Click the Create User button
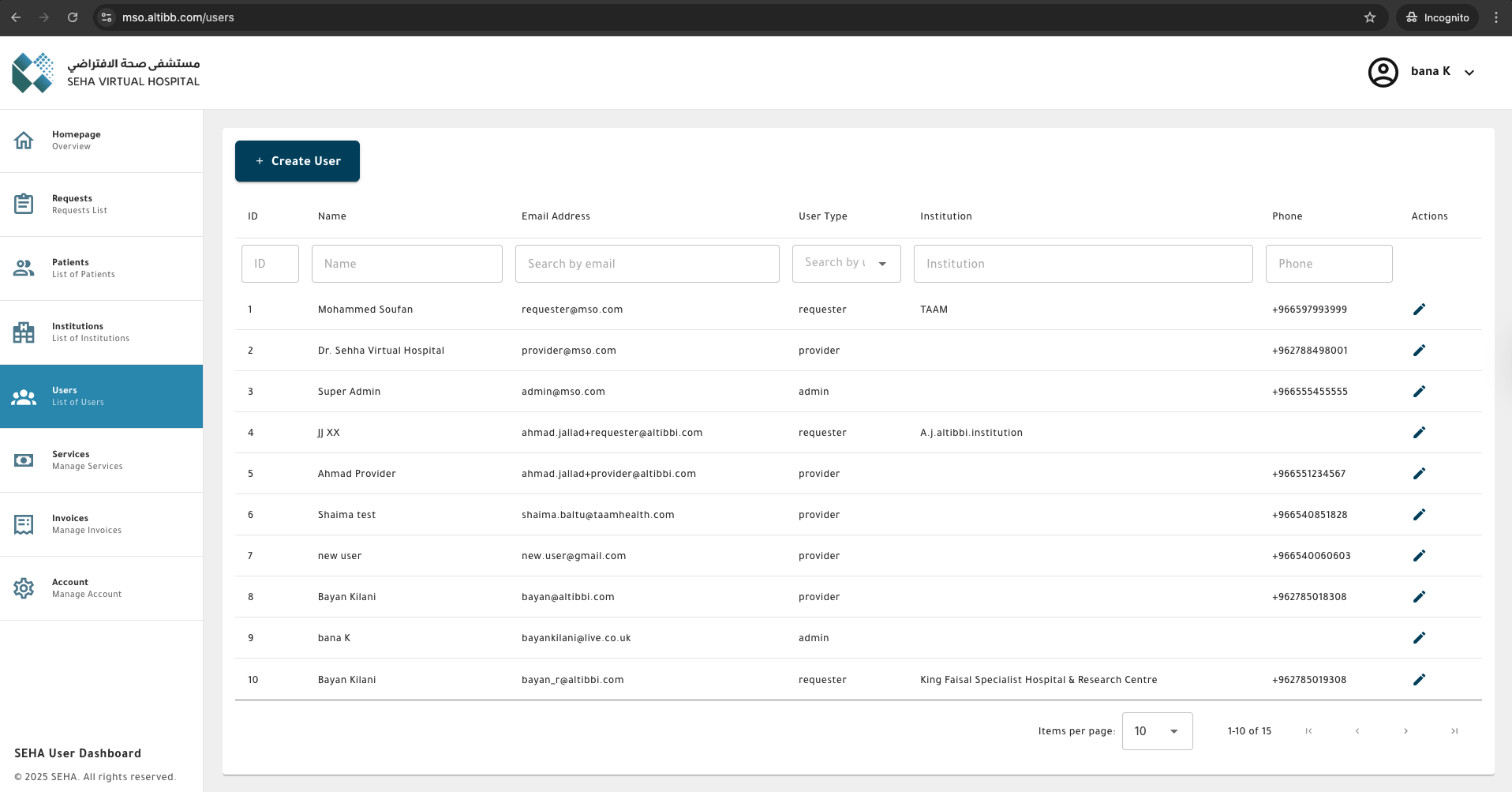 click(297, 160)
